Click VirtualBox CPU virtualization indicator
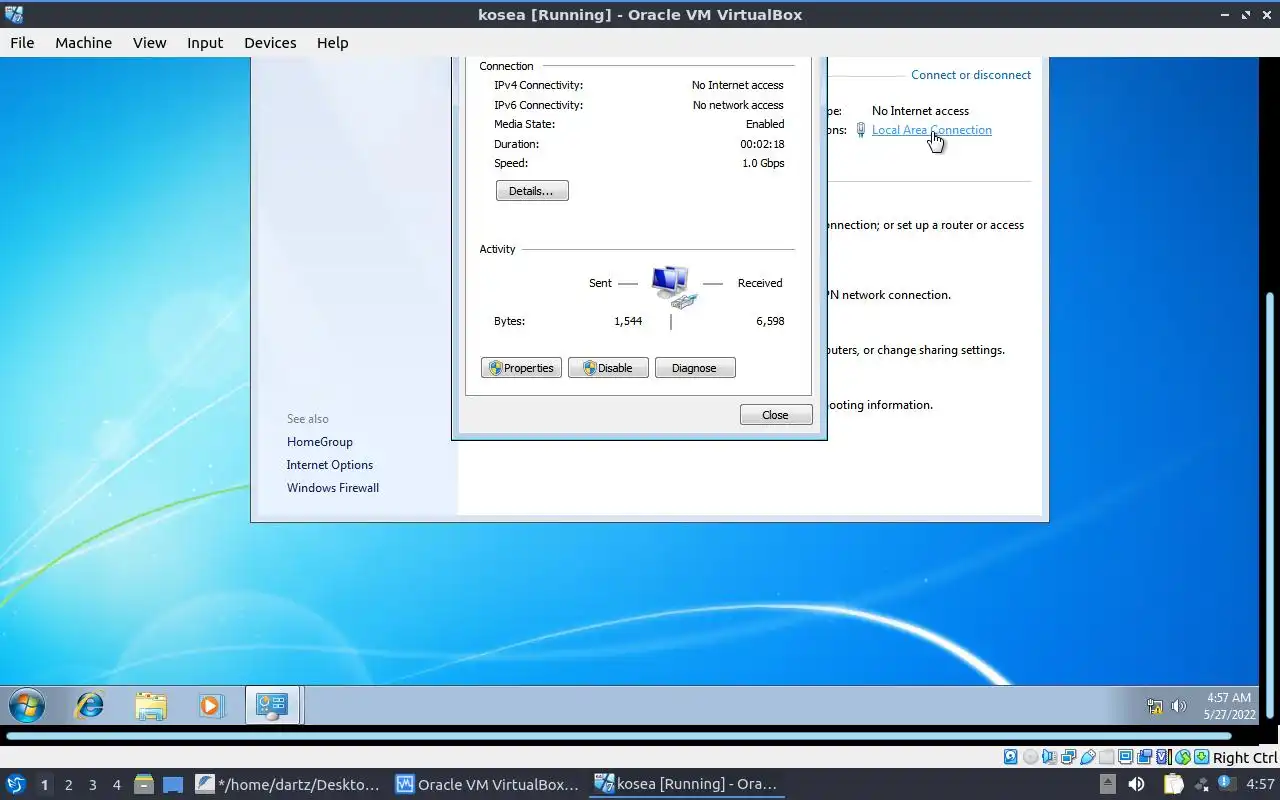The image size is (1280, 800). click(1163, 757)
